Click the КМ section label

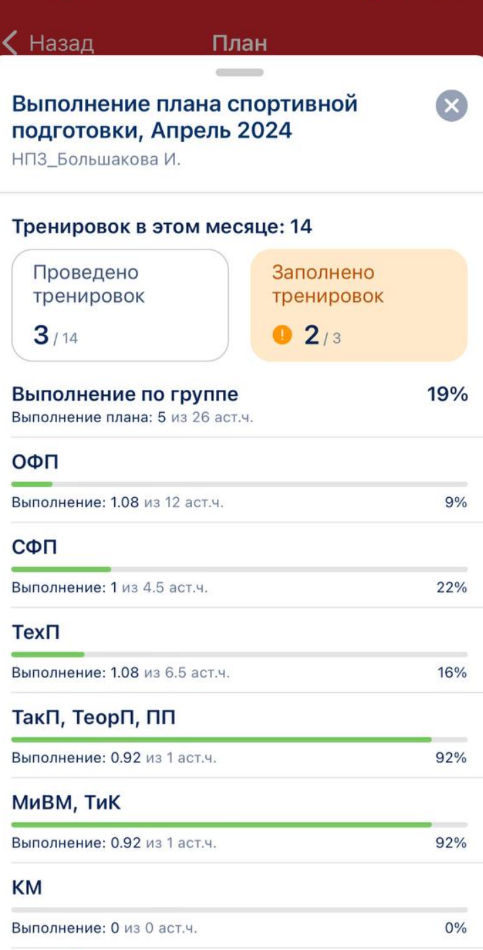pos(27,888)
